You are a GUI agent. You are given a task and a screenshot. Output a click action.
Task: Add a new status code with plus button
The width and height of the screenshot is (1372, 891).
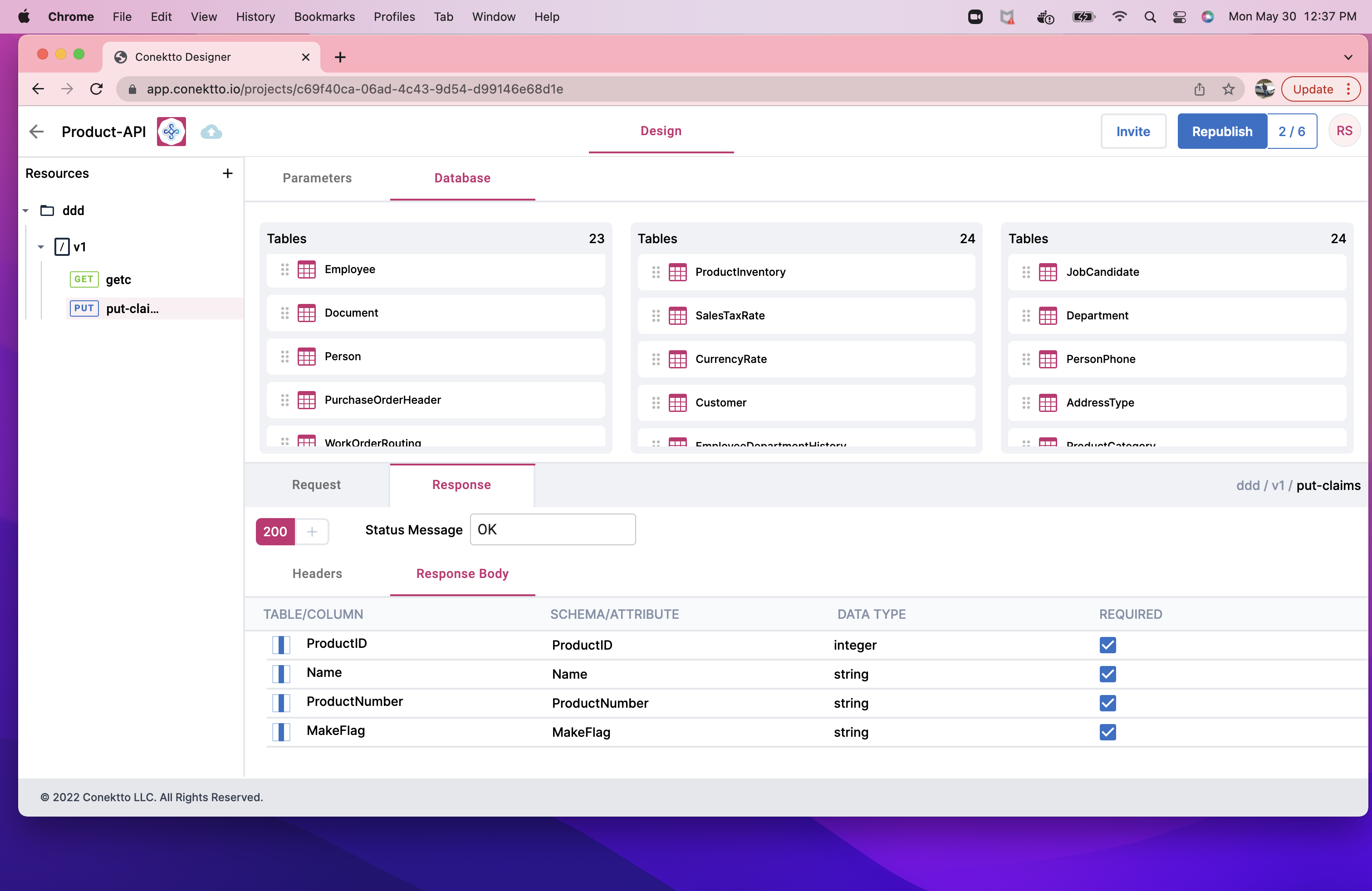312,531
